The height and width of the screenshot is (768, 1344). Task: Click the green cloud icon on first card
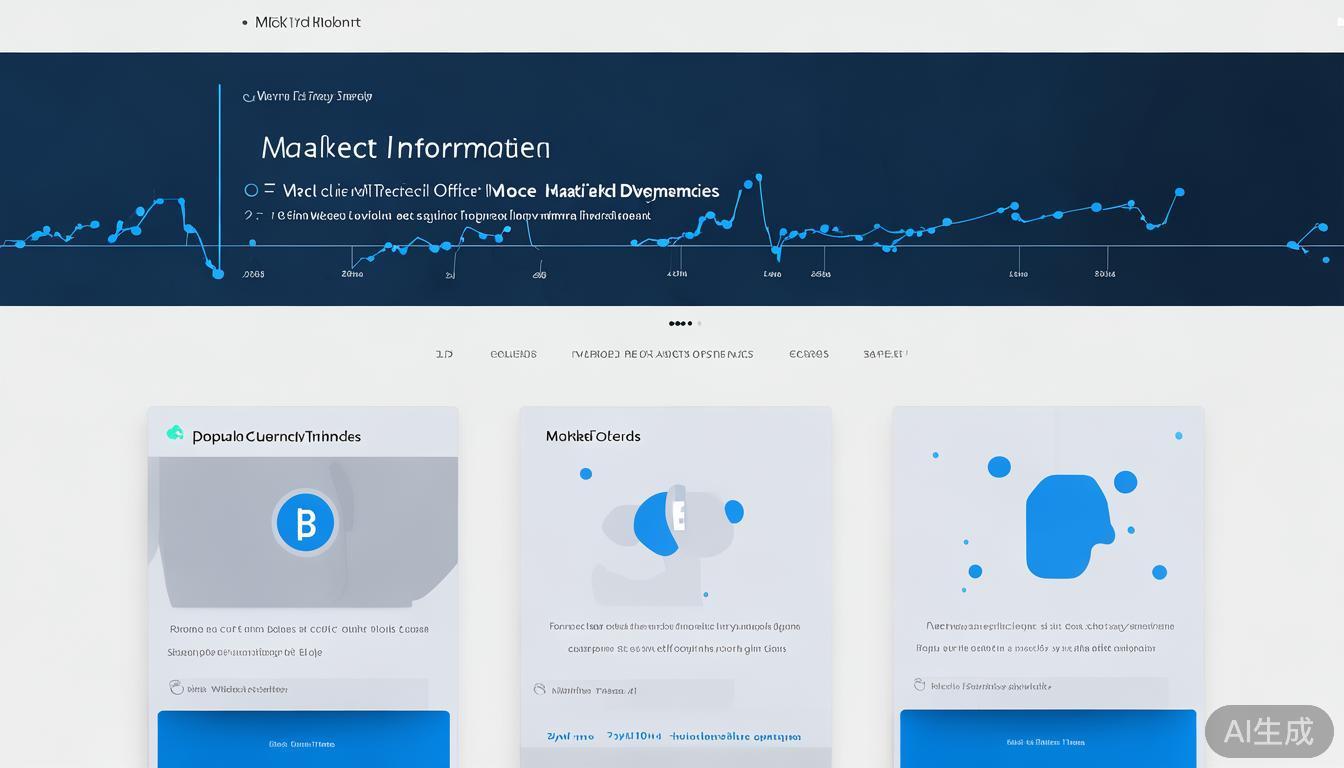tap(175, 433)
